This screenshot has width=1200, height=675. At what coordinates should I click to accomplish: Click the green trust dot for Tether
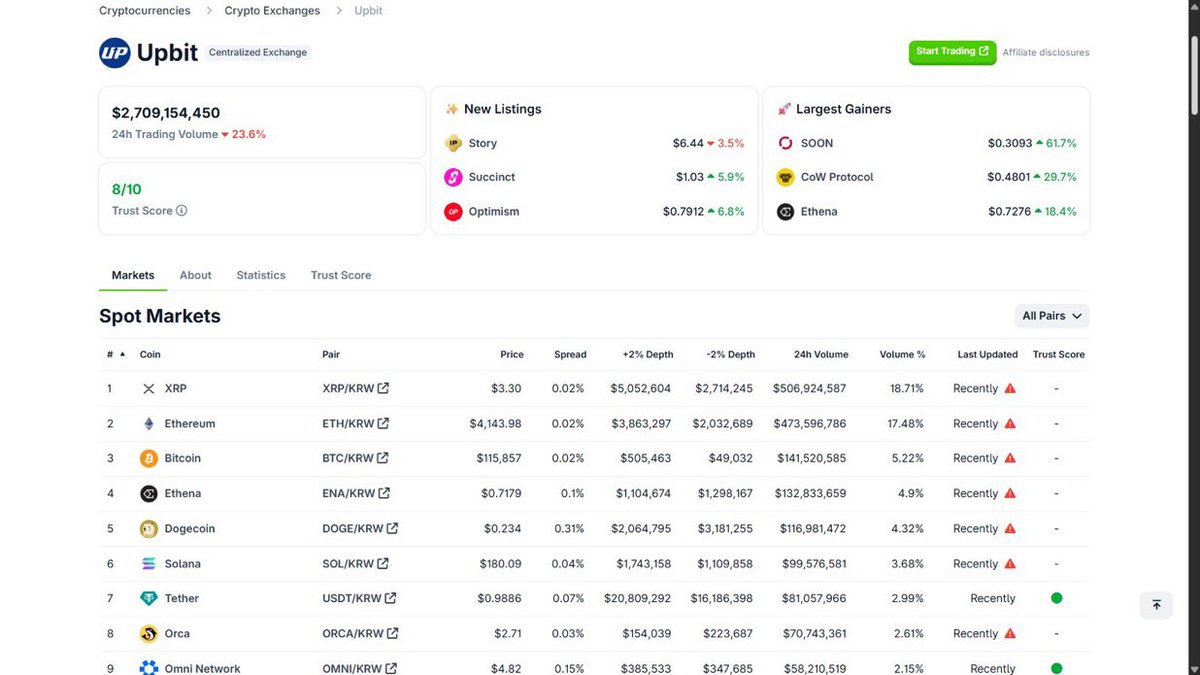[1057, 598]
